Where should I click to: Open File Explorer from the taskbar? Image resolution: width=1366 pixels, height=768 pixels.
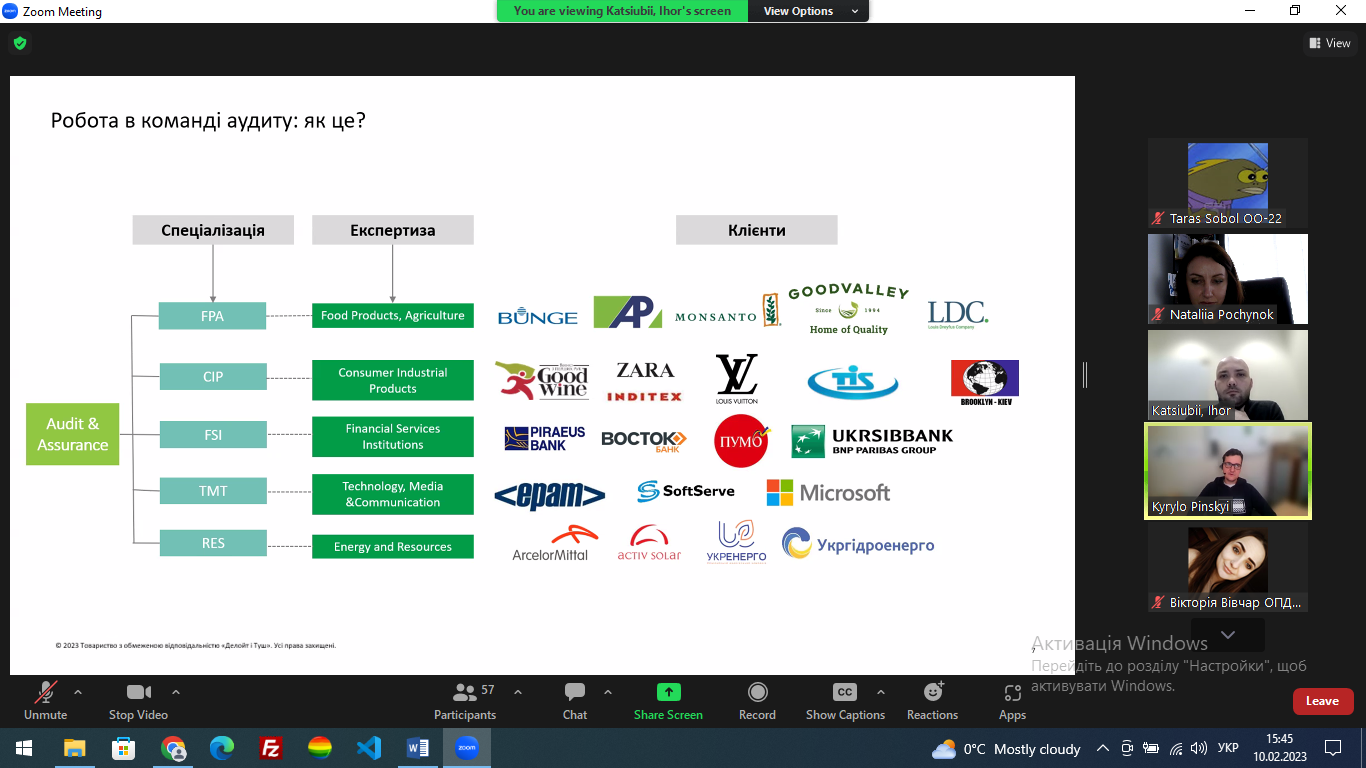[x=75, y=748]
